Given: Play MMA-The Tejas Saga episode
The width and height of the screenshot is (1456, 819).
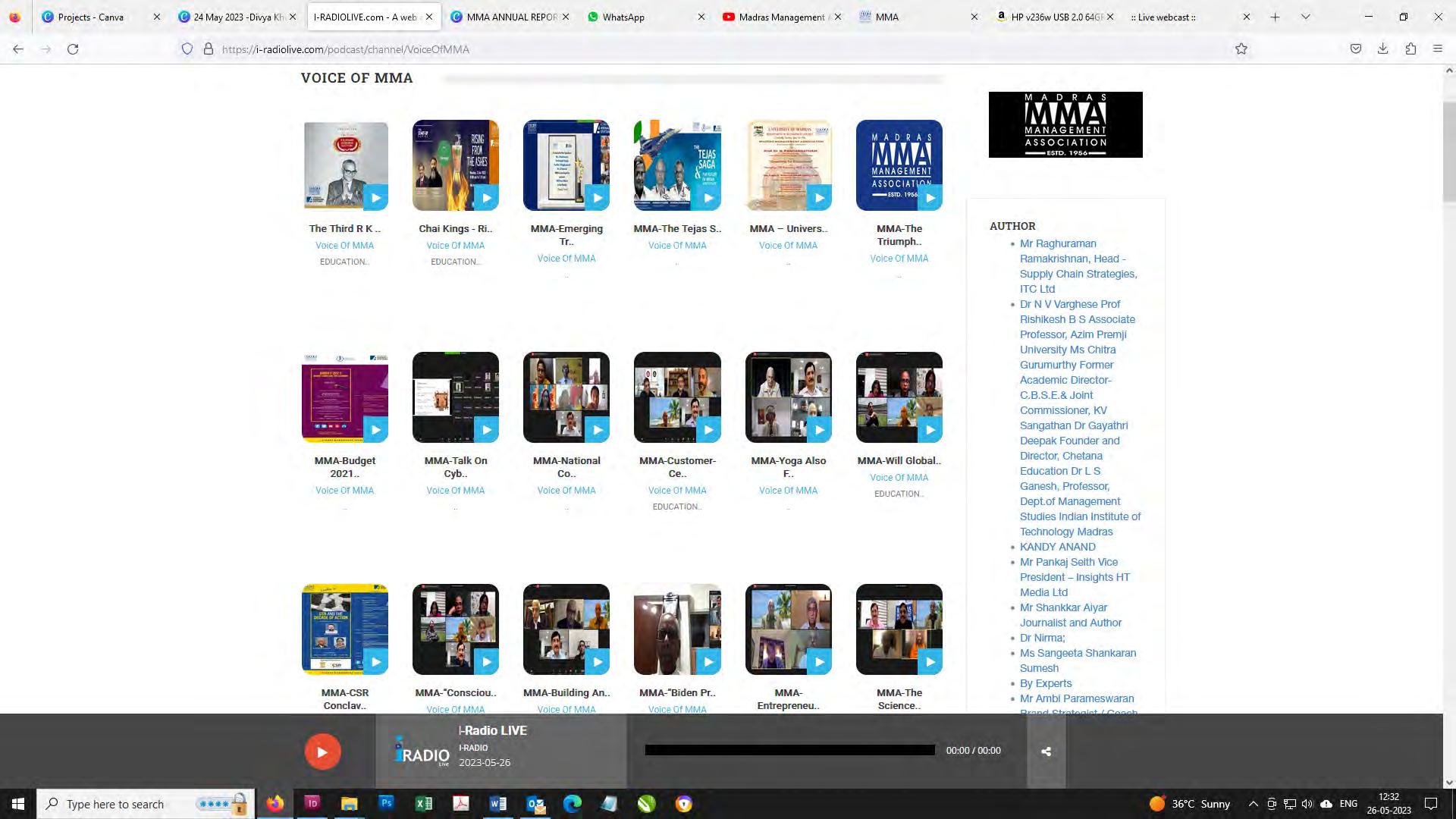Looking at the screenshot, I should (708, 198).
